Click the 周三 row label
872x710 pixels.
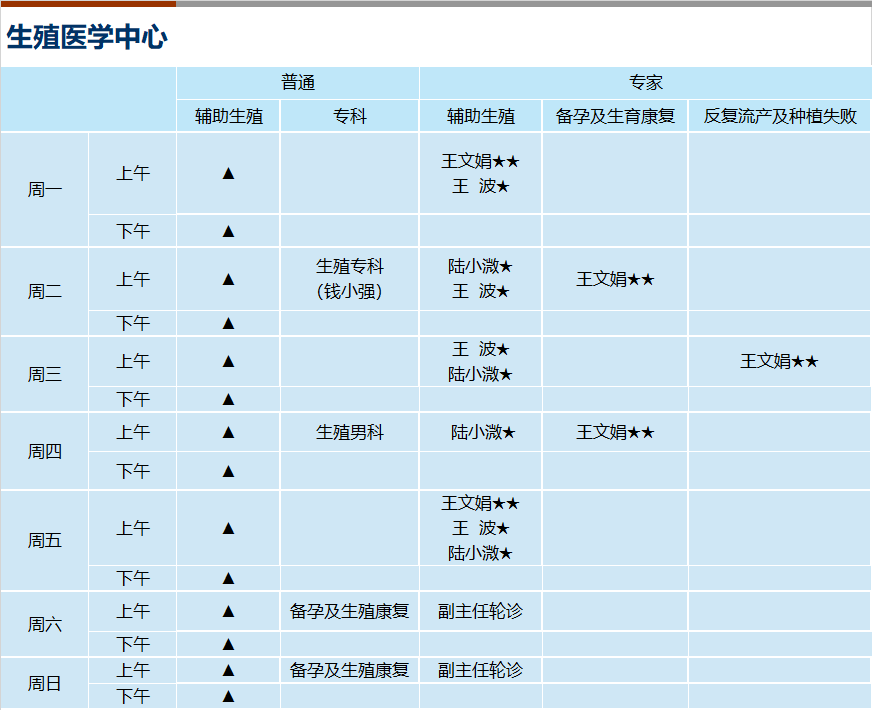(44, 374)
